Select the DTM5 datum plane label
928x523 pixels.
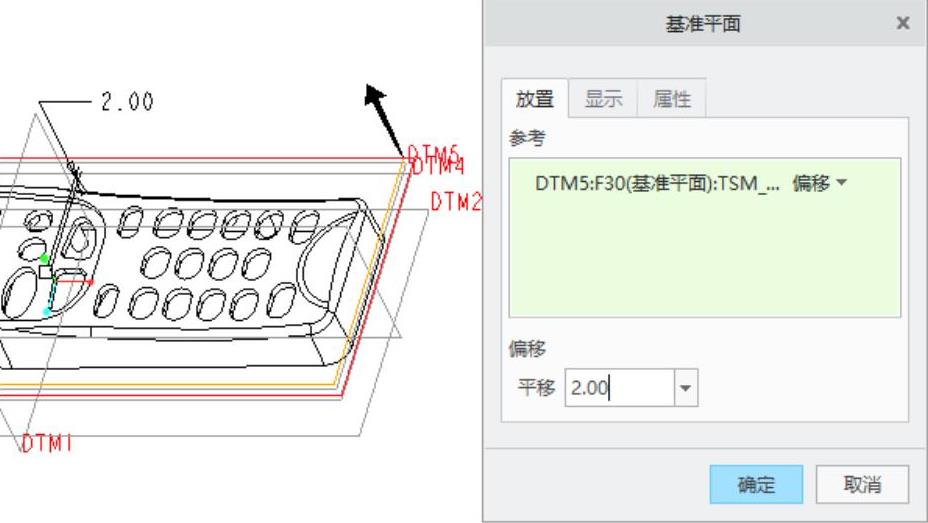click(434, 154)
